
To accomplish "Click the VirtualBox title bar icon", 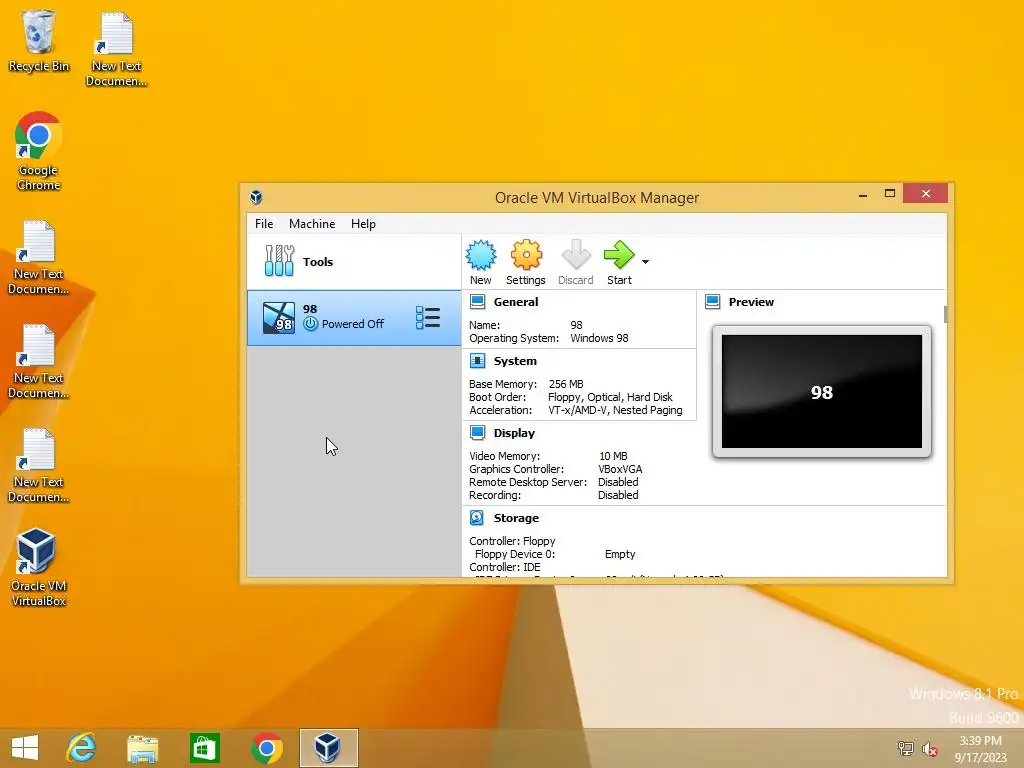I will [x=256, y=197].
